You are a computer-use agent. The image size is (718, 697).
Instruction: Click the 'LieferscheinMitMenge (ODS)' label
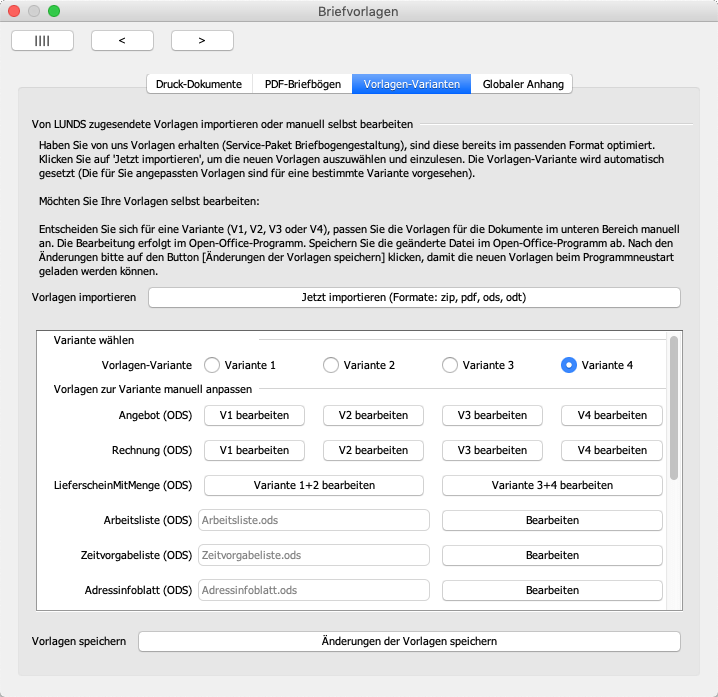coord(123,485)
